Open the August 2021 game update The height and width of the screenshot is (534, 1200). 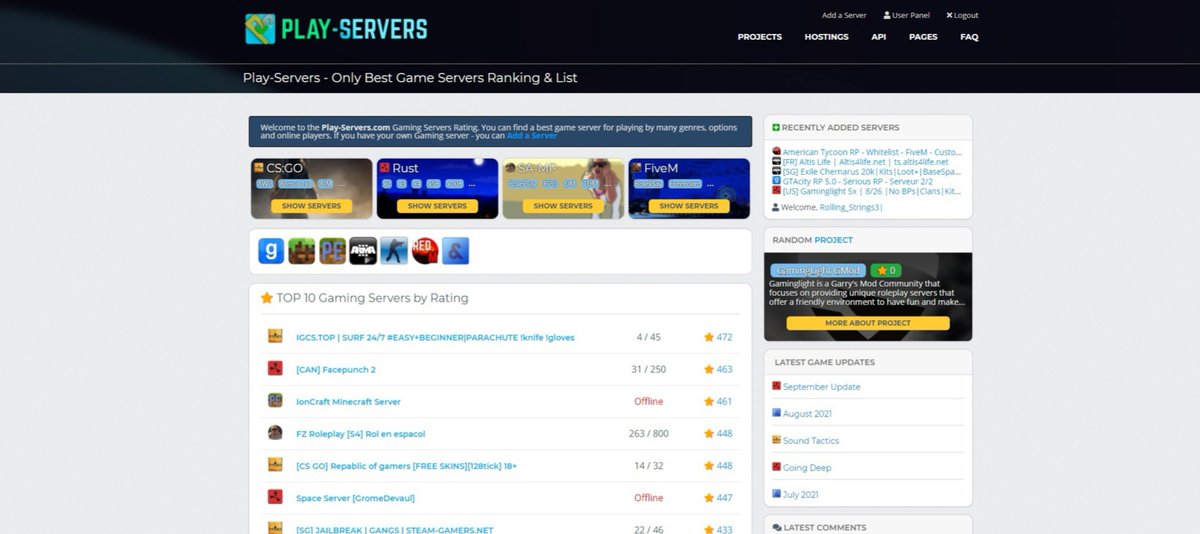tap(807, 413)
